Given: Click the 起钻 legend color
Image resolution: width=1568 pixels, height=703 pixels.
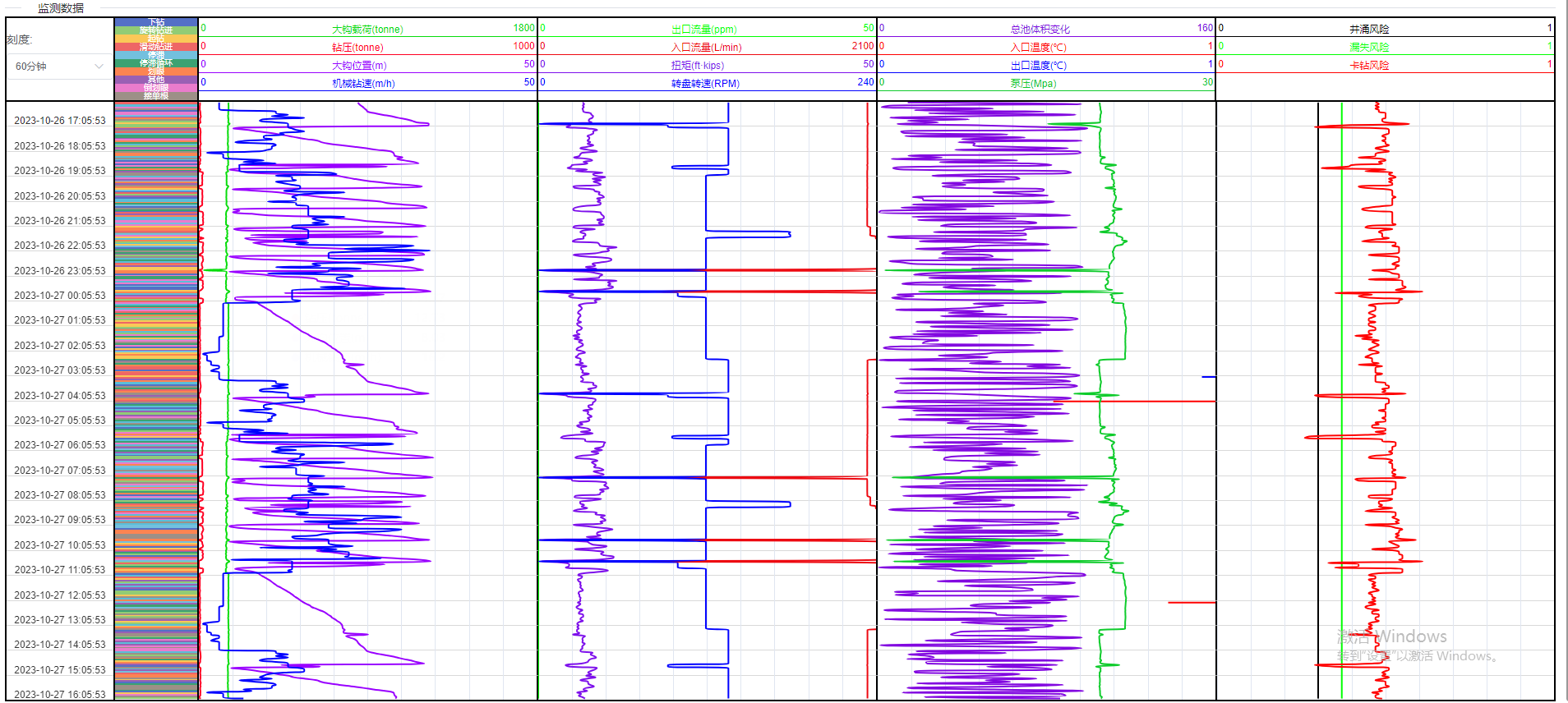Looking at the screenshot, I should tap(156, 39).
